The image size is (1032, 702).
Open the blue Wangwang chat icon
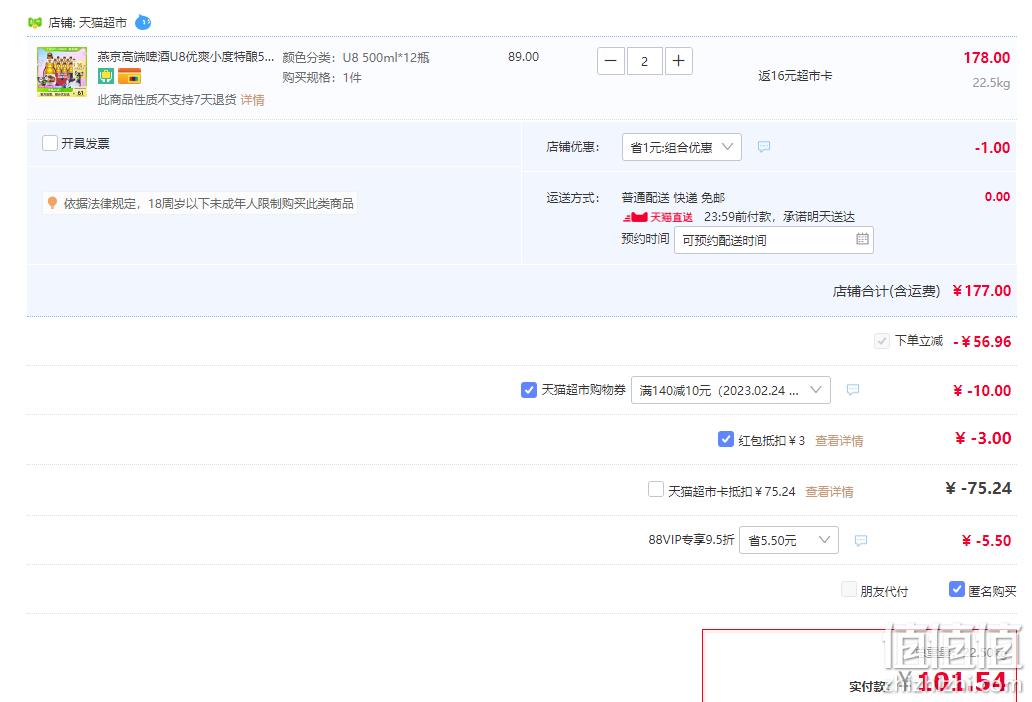[143, 22]
